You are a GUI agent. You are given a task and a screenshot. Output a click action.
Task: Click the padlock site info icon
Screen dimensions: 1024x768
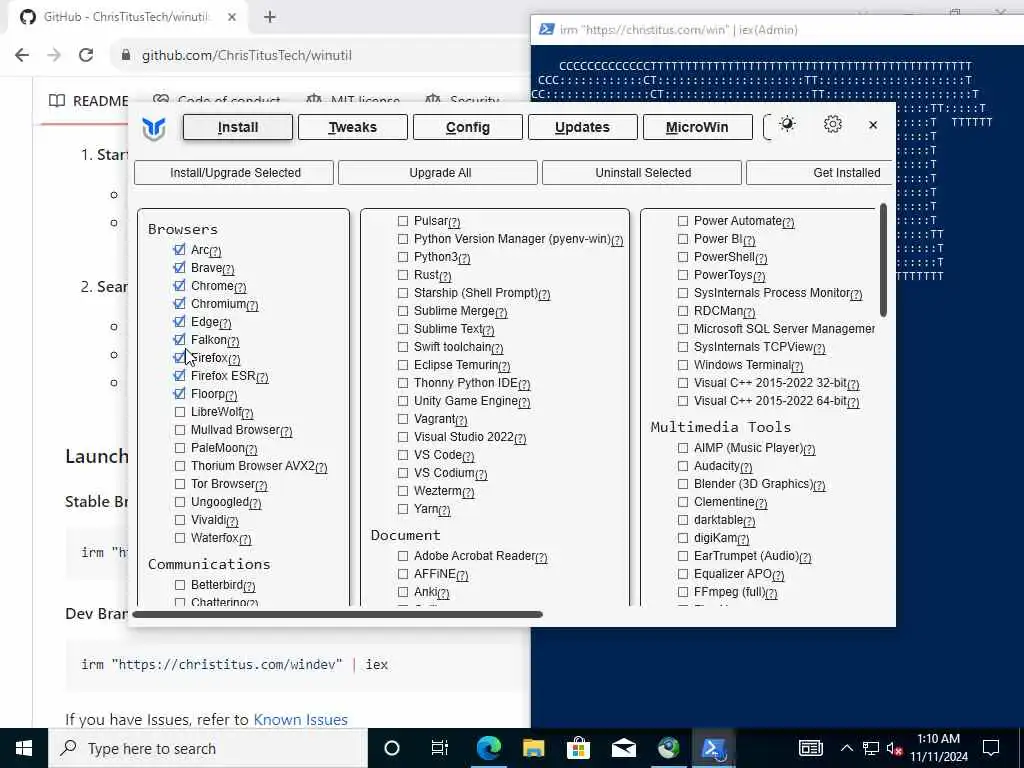[x=125, y=55]
